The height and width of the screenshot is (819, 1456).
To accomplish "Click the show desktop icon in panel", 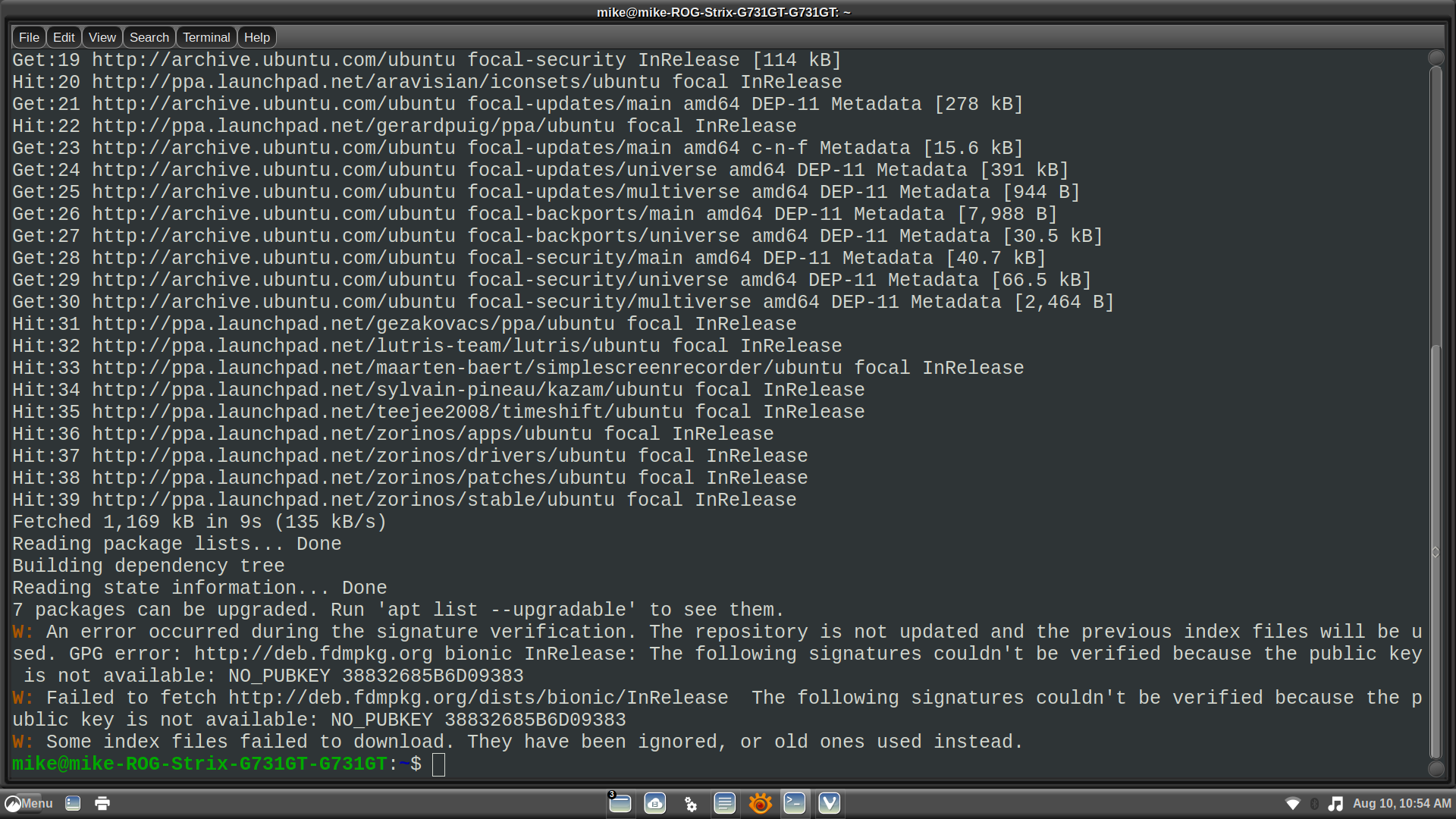I will [x=73, y=803].
